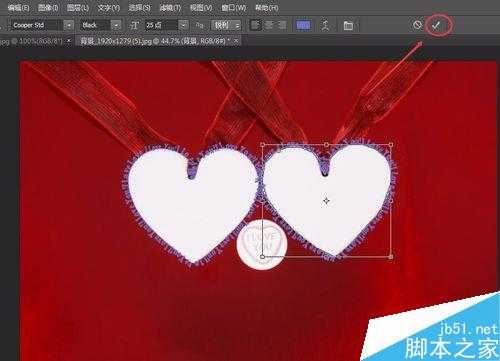The height and width of the screenshot is (361, 500).
Task: Cancel current text edits
Action: click(x=417, y=25)
